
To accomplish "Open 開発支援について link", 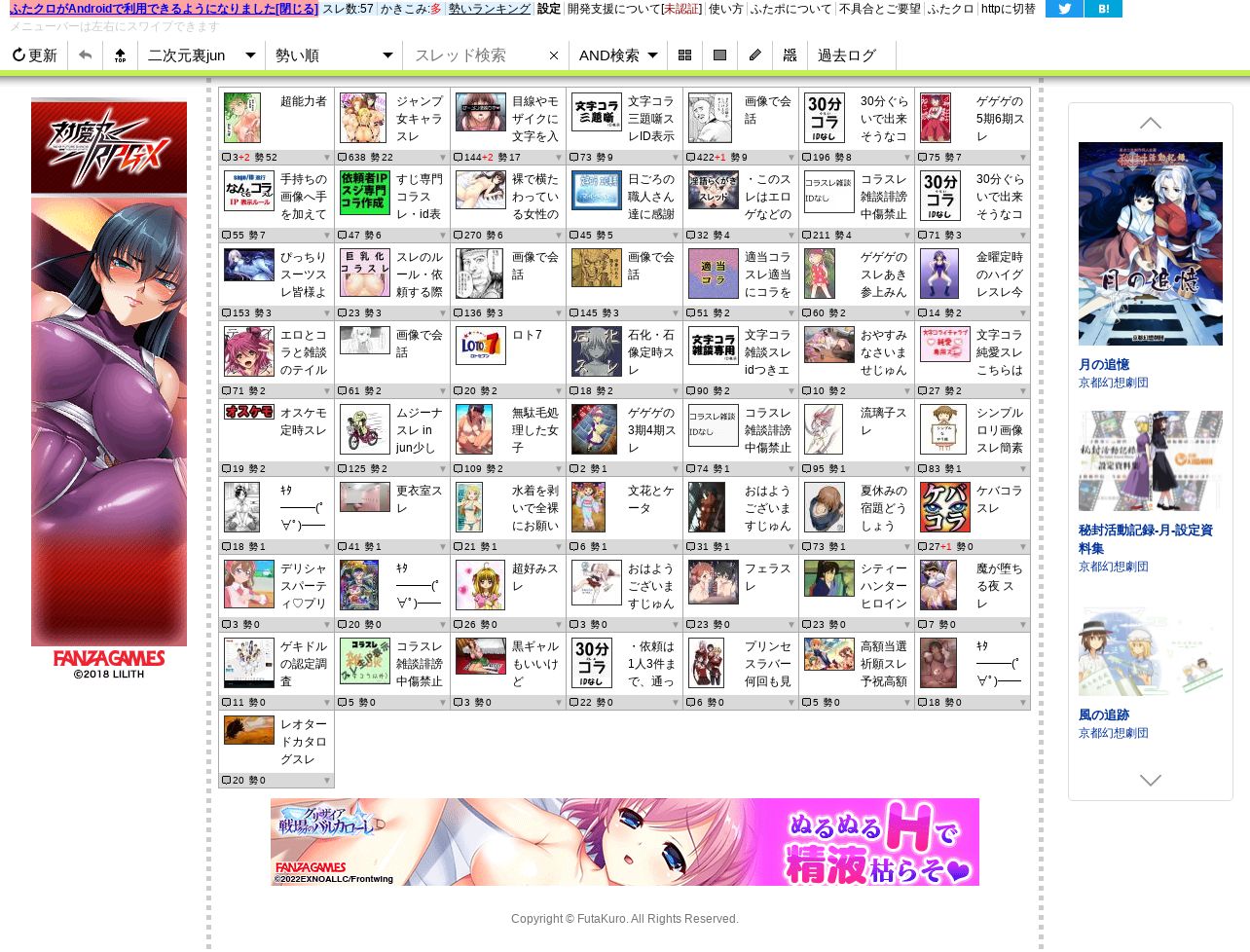I will [x=633, y=9].
